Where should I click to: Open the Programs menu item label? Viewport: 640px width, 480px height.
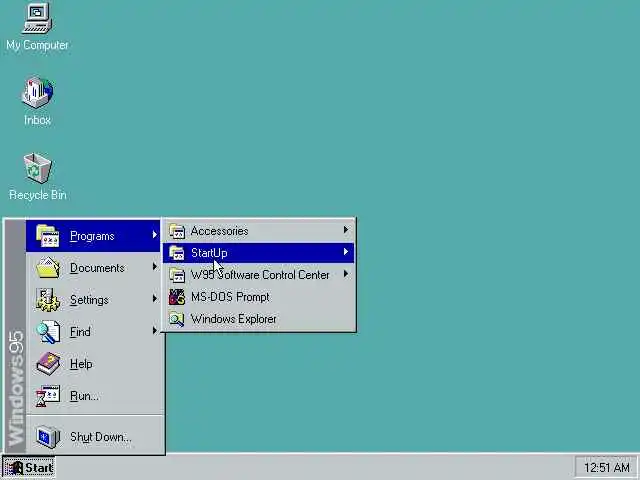tap(92, 236)
